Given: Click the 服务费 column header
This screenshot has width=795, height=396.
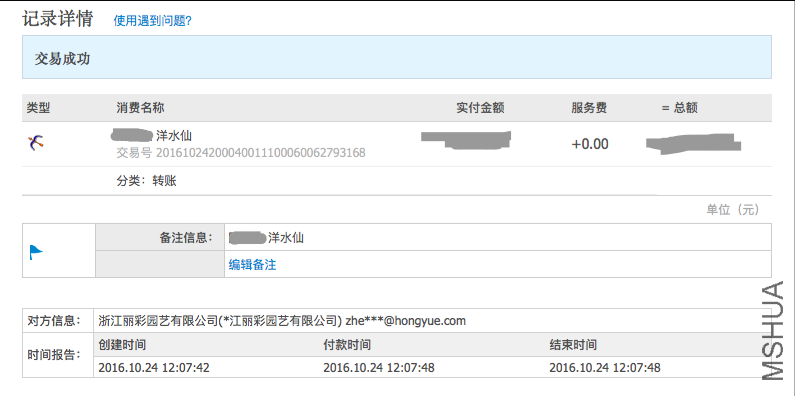Looking at the screenshot, I should (x=589, y=107).
